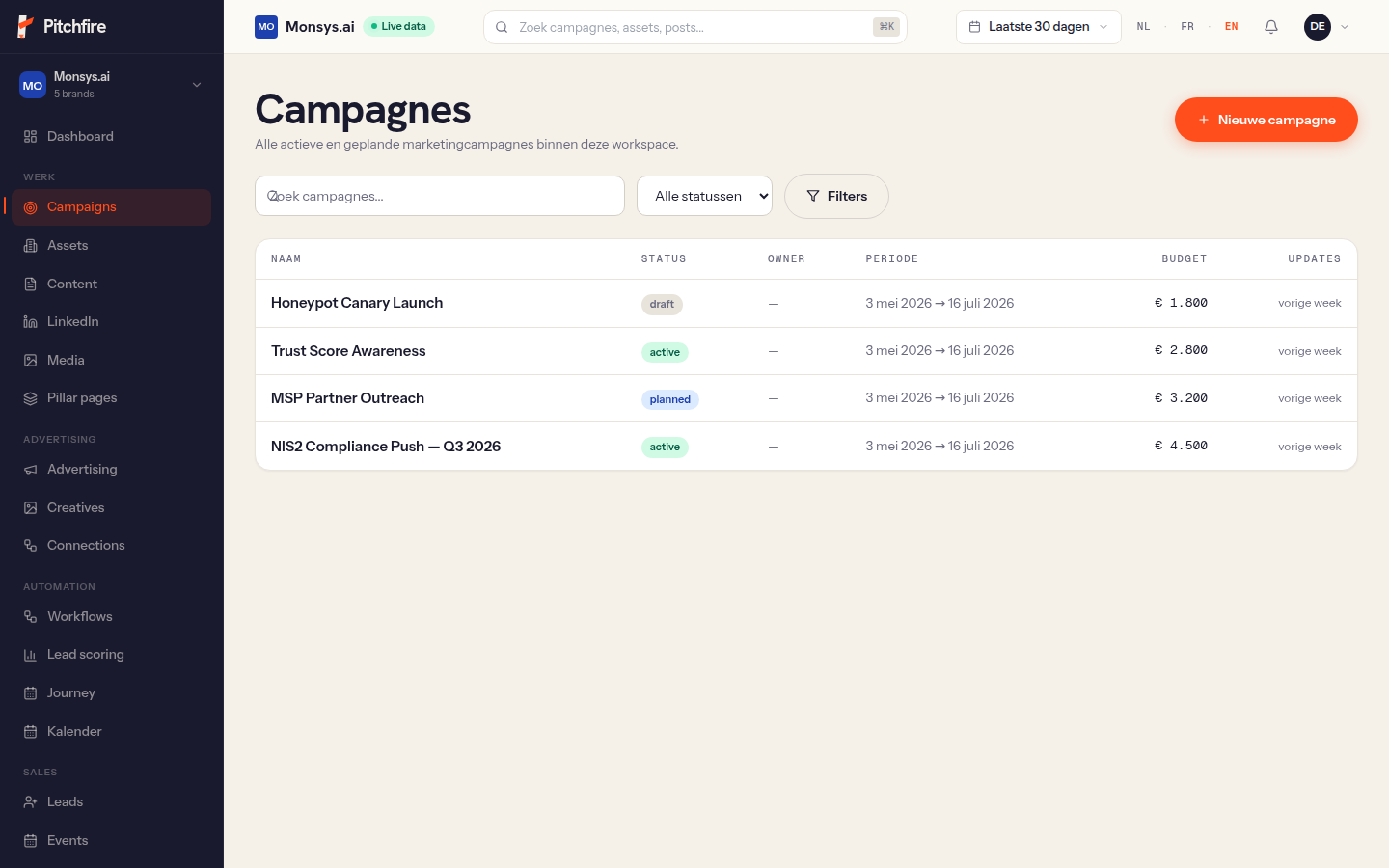Click the plus icon on Nieuwe campagne
This screenshot has height=868, width=1389.
point(1204,120)
